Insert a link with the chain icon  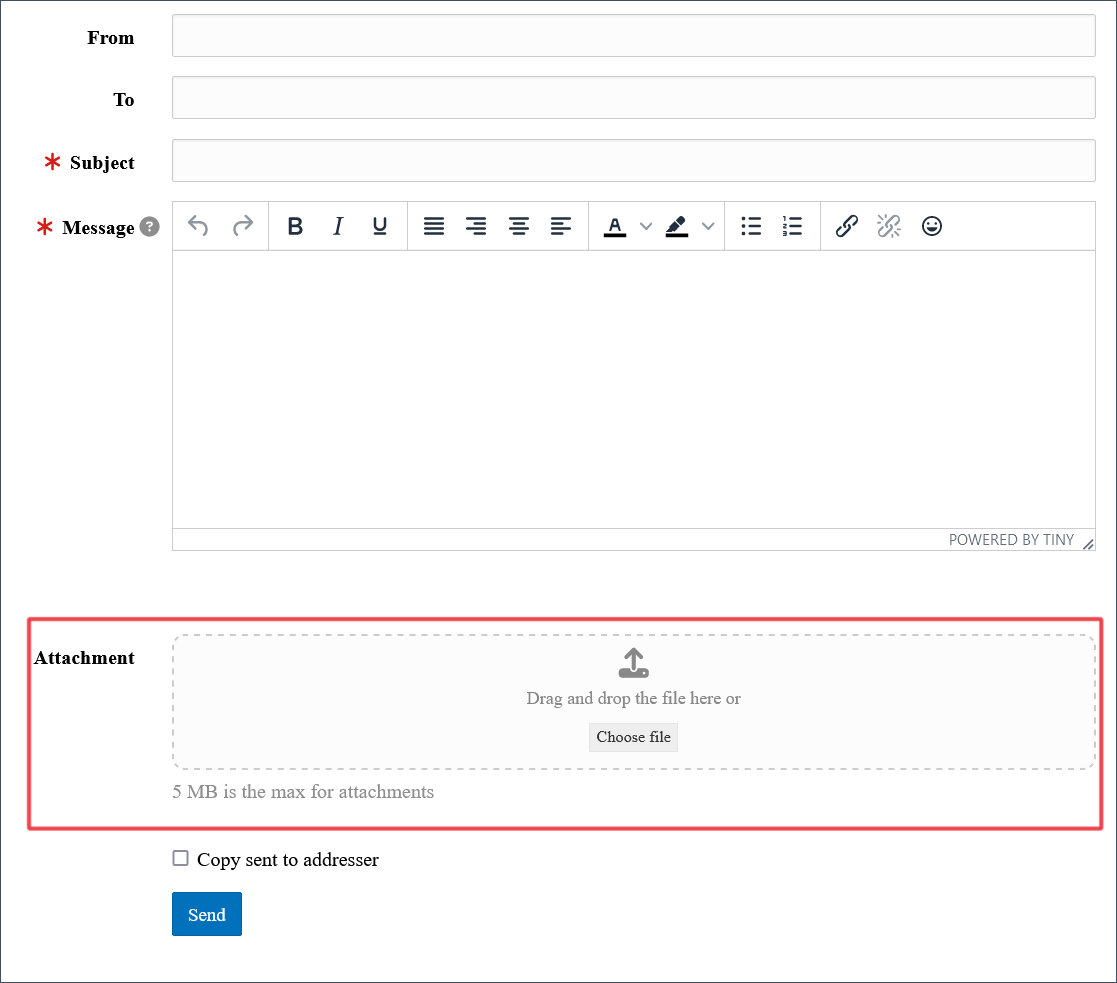[847, 227]
